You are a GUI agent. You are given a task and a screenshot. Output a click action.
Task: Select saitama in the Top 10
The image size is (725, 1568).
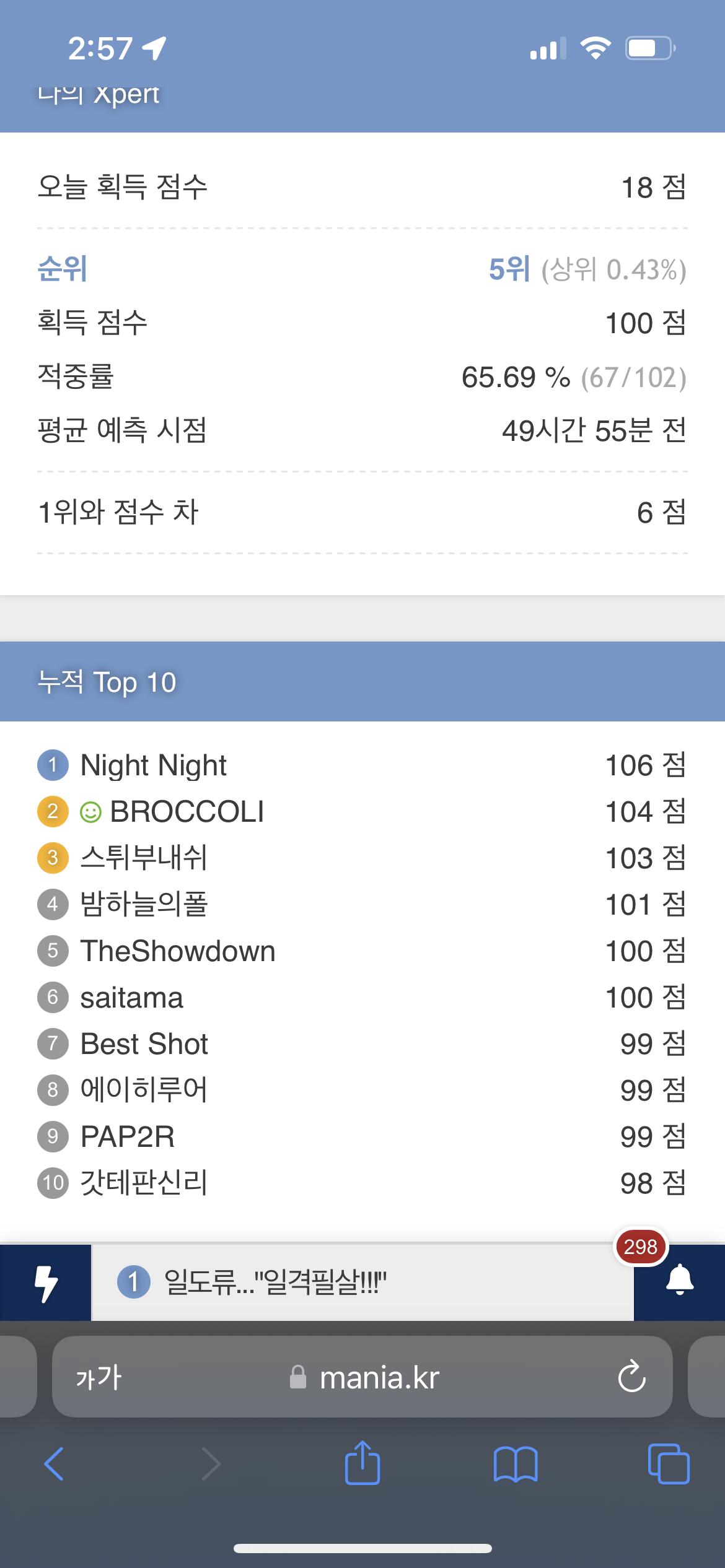tap(131, 998)
